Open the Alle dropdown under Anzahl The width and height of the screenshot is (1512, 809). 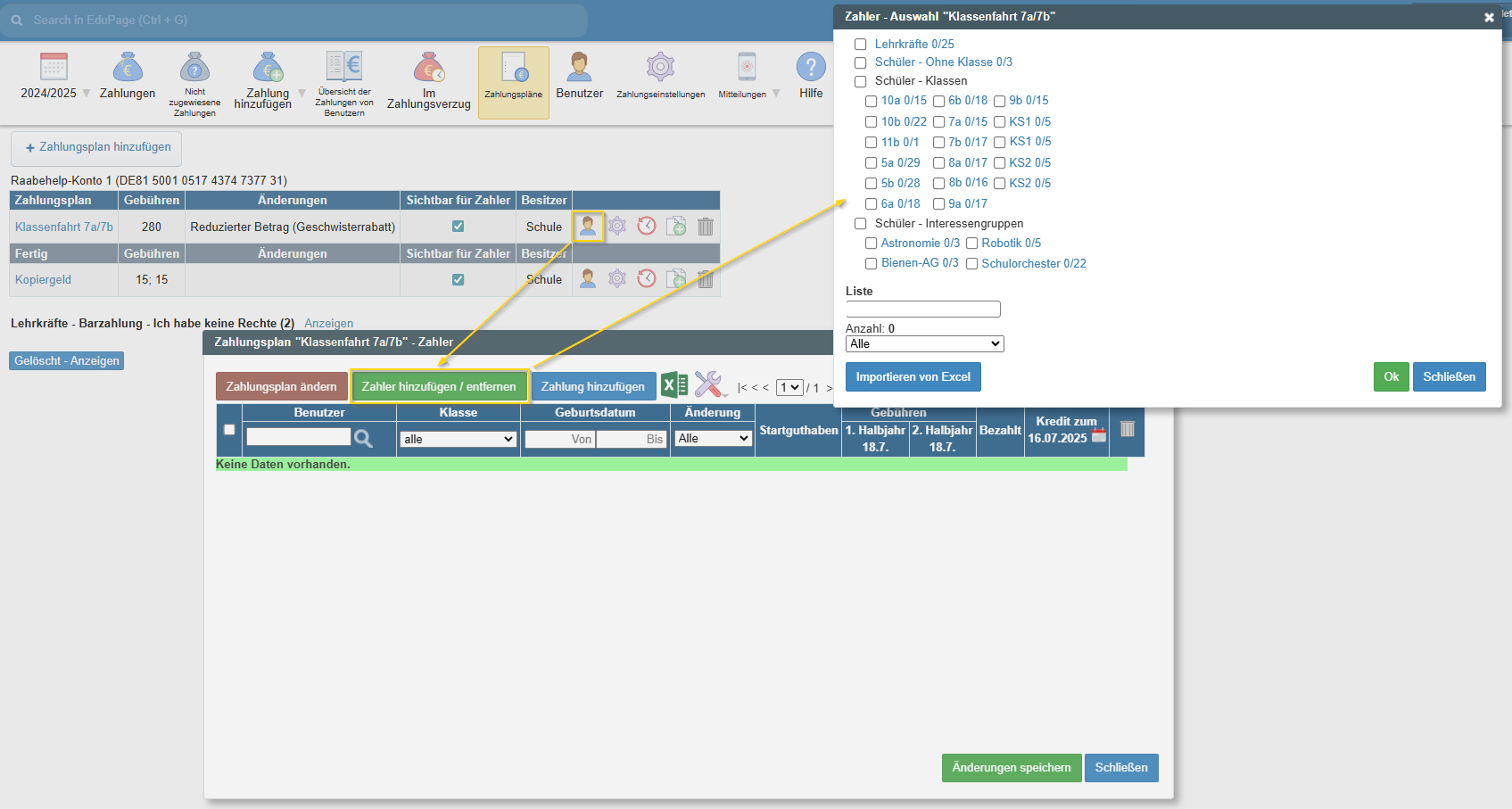coord(924,344)
